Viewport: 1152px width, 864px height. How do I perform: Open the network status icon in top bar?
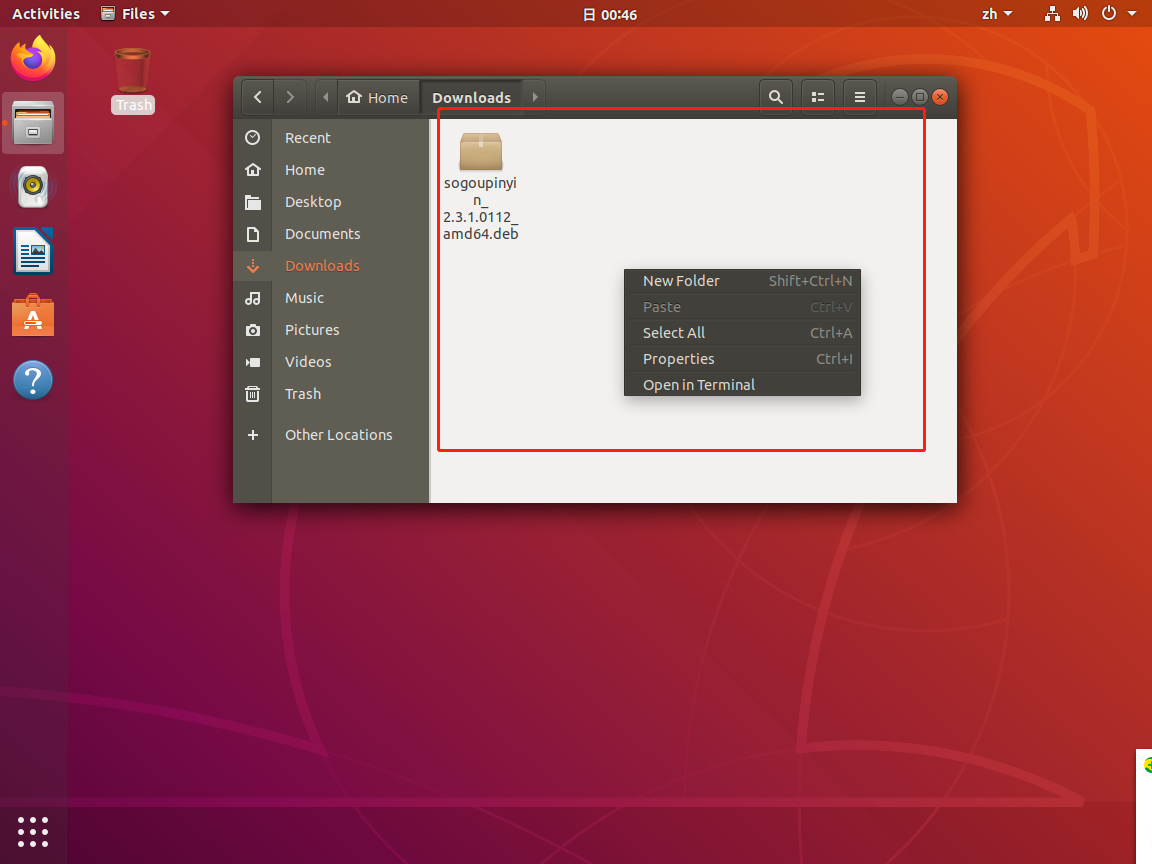(1052, 13)
